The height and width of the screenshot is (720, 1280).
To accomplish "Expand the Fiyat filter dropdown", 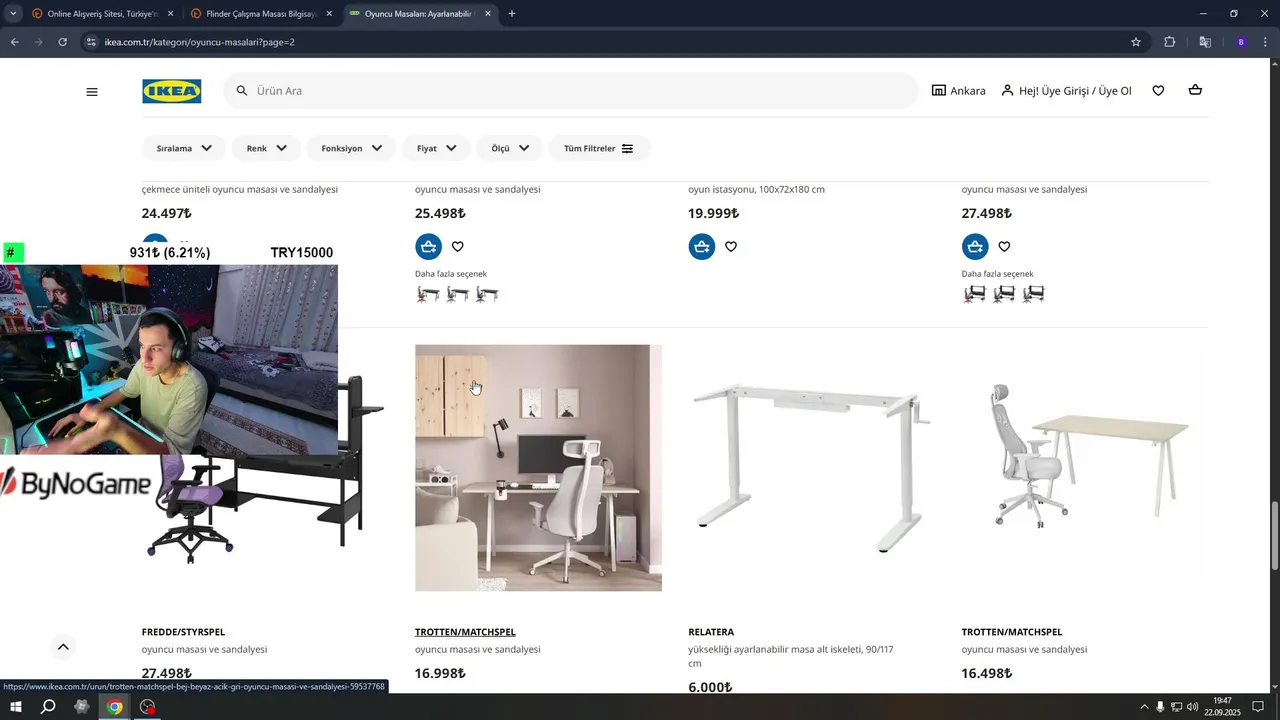I will tap(436, 148).
